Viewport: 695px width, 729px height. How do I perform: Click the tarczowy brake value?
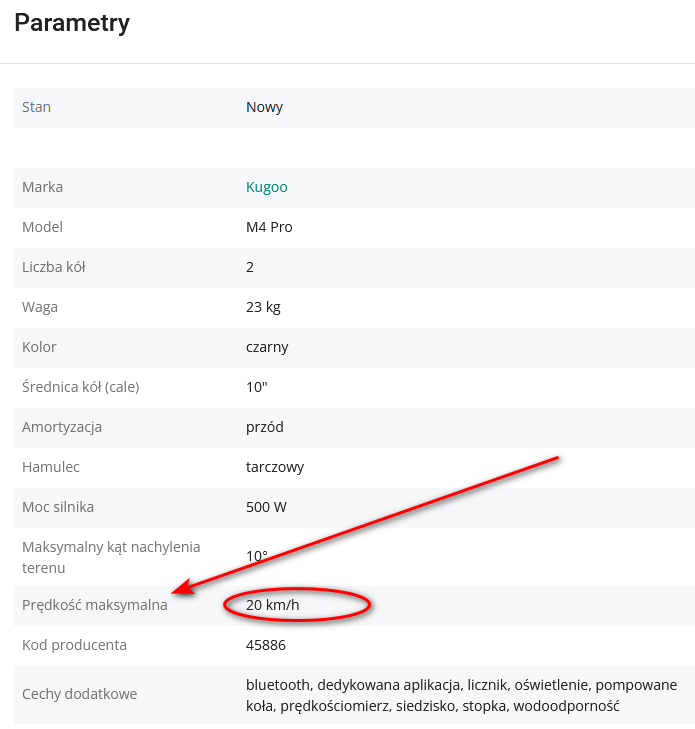[x=275, y=467]
